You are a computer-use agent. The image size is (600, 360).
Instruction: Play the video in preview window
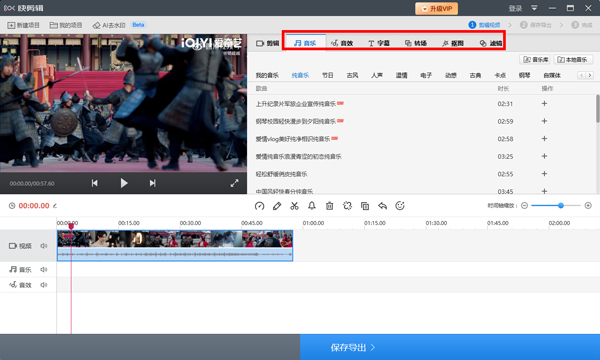[x=124, y=183]
